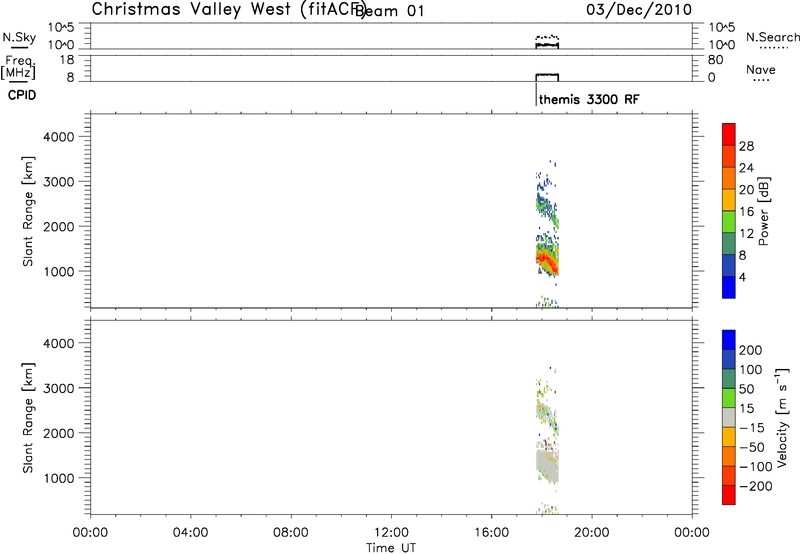The height and width of the screenshot is (554, 800).
Task: Click the red -200 swatch on Velocity colorbar
Action: [729, 495]
